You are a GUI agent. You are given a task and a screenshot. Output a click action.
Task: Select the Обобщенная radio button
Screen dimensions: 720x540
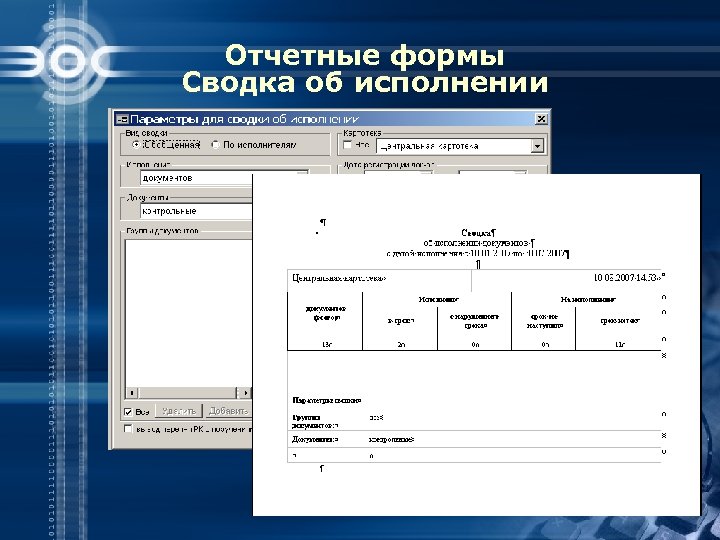[x=136, y=145]
